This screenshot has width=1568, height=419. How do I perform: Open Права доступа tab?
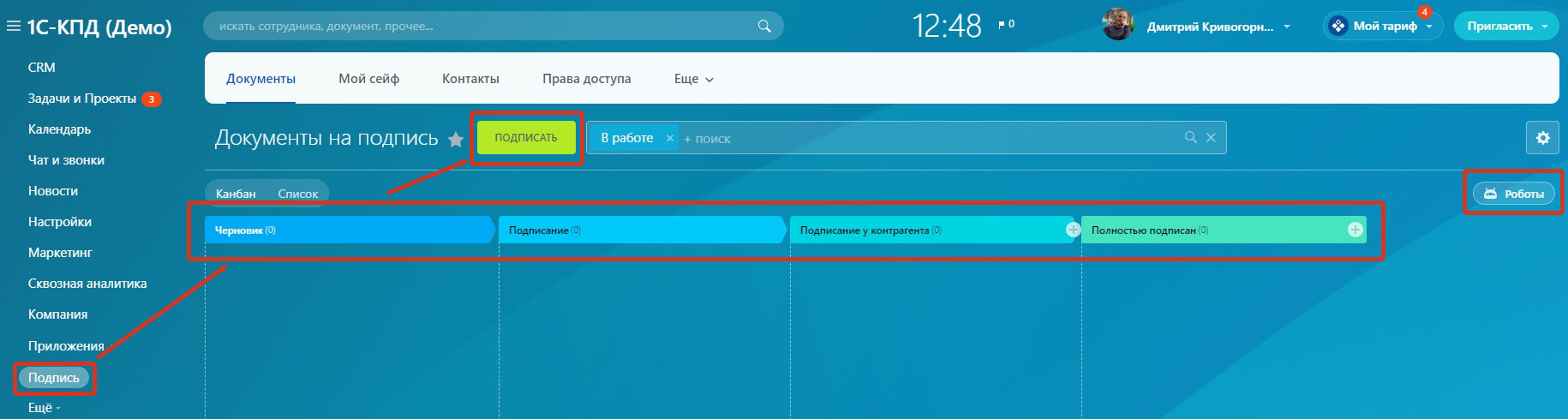[x=586, y=78]
